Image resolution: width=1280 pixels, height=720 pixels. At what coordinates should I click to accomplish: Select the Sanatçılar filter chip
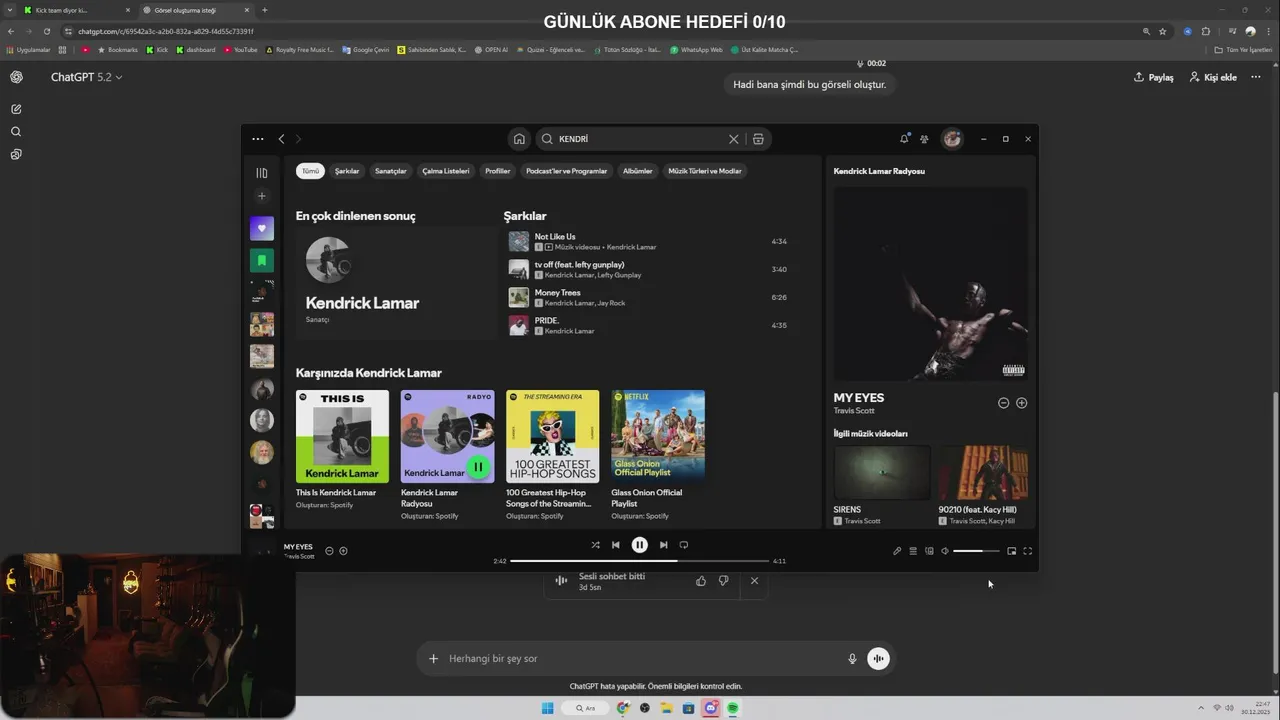pos(390,171)
